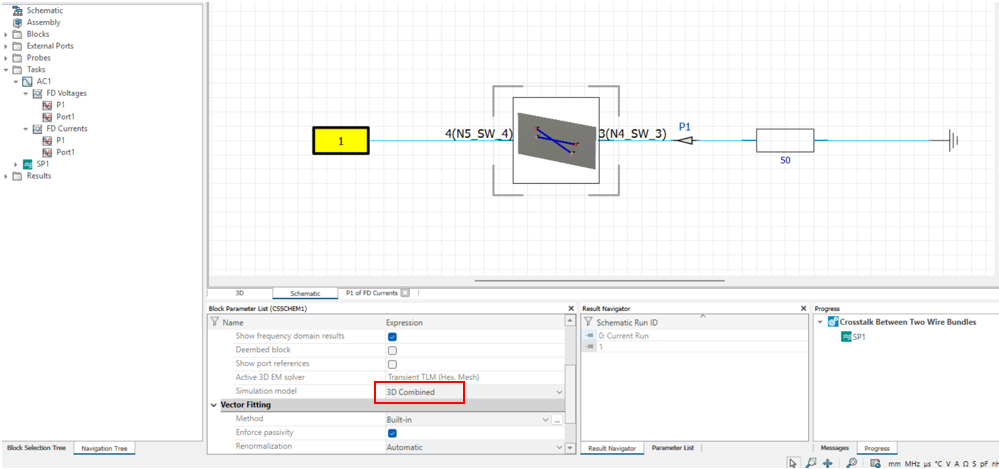Uncheck Show frequency domain results
Image resolution: width=999 pixels, height=469 pixels.
(x=392, y=337)
